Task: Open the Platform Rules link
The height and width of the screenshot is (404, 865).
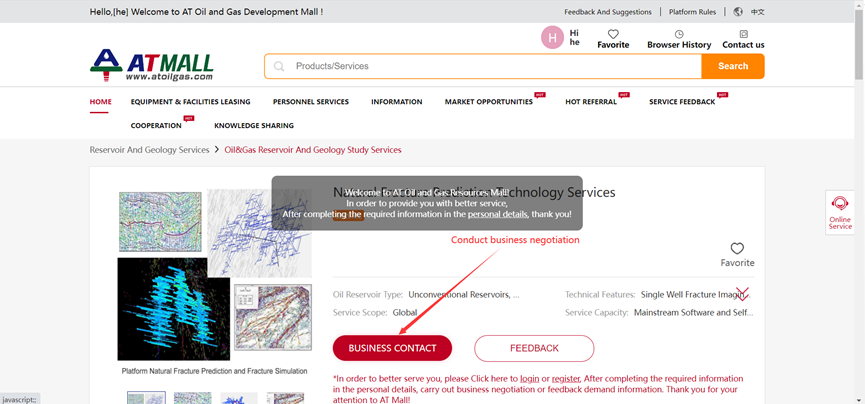Action: point(692,12)
